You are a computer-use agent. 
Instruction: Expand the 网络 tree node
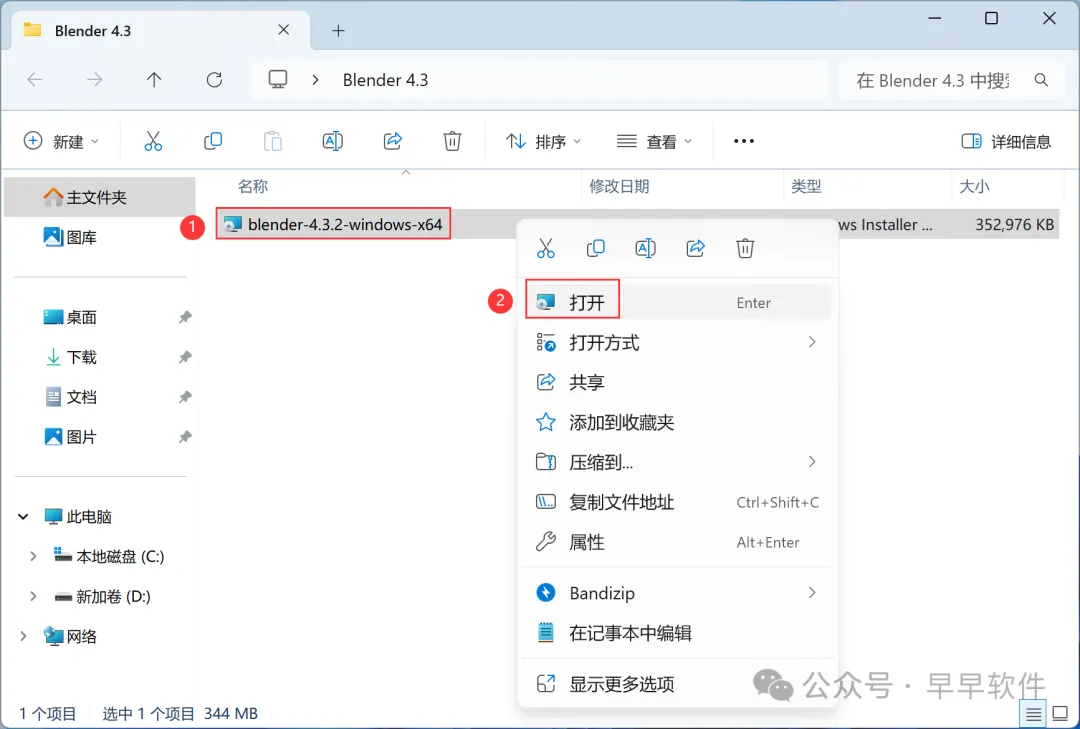(23, 636)
